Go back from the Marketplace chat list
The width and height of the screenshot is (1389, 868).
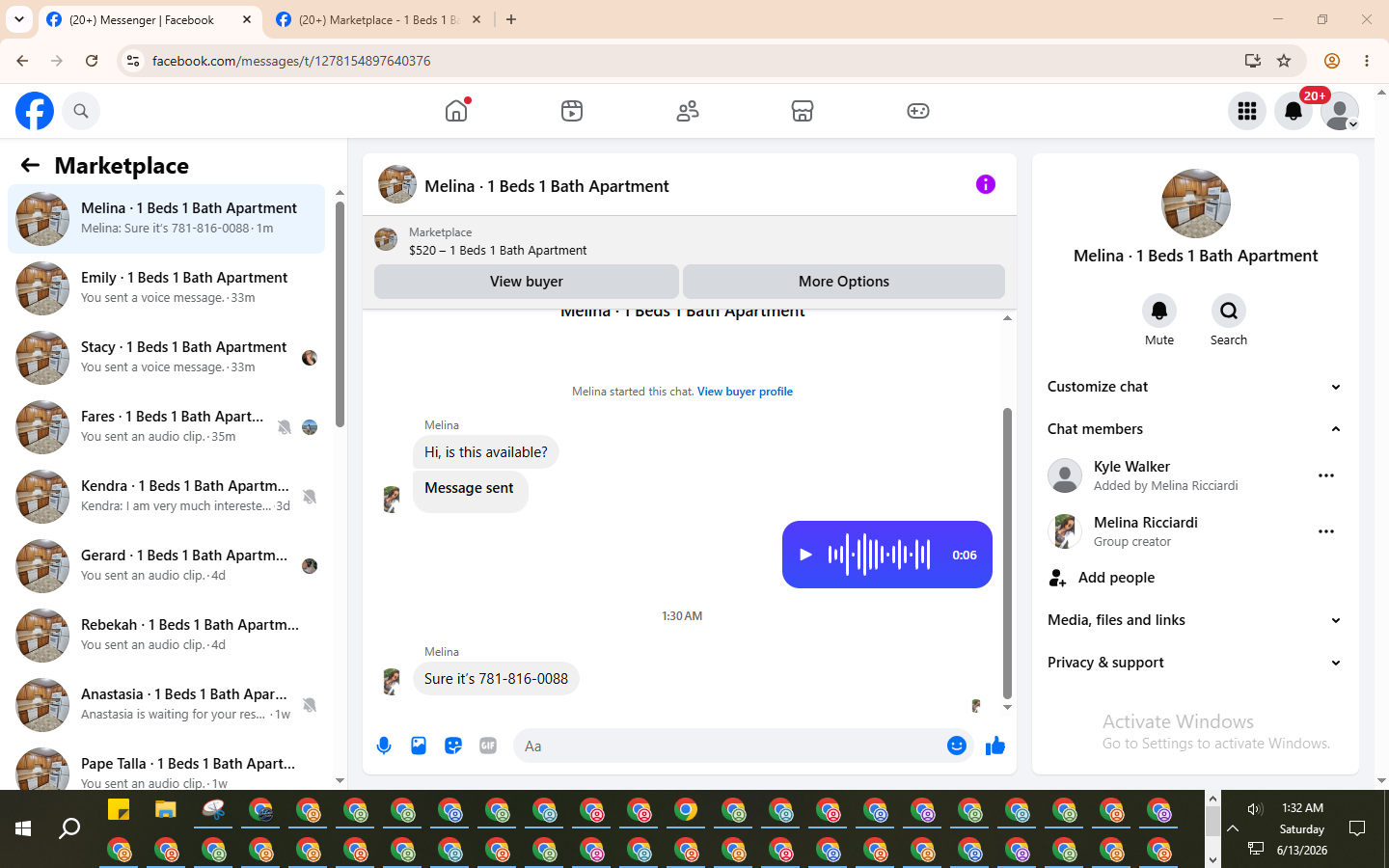coord(30,165)
